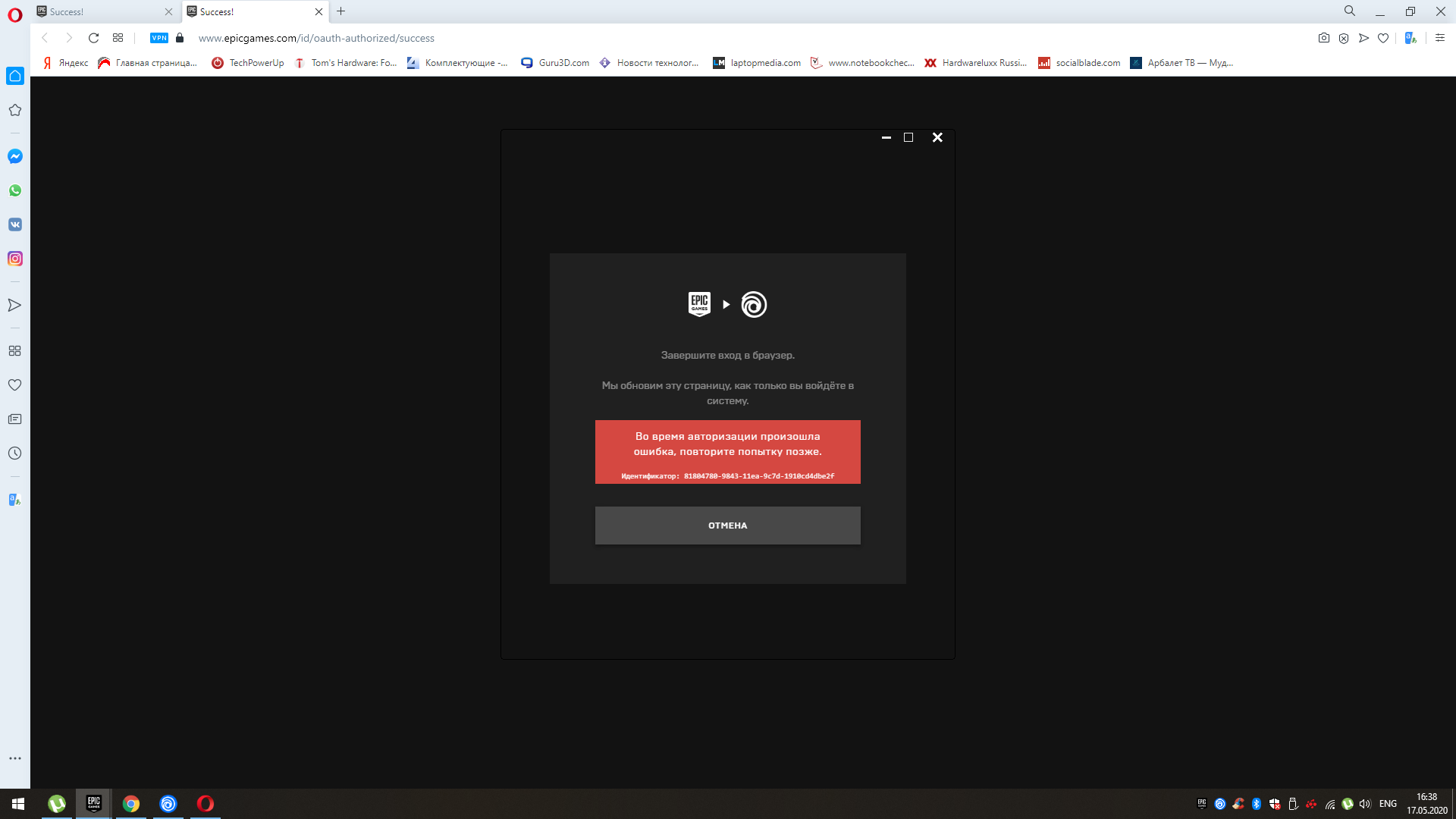Add the page to bookmarks with the heart icon
The height and width of the screenshot is (819, 1456).
point(1383,38)
